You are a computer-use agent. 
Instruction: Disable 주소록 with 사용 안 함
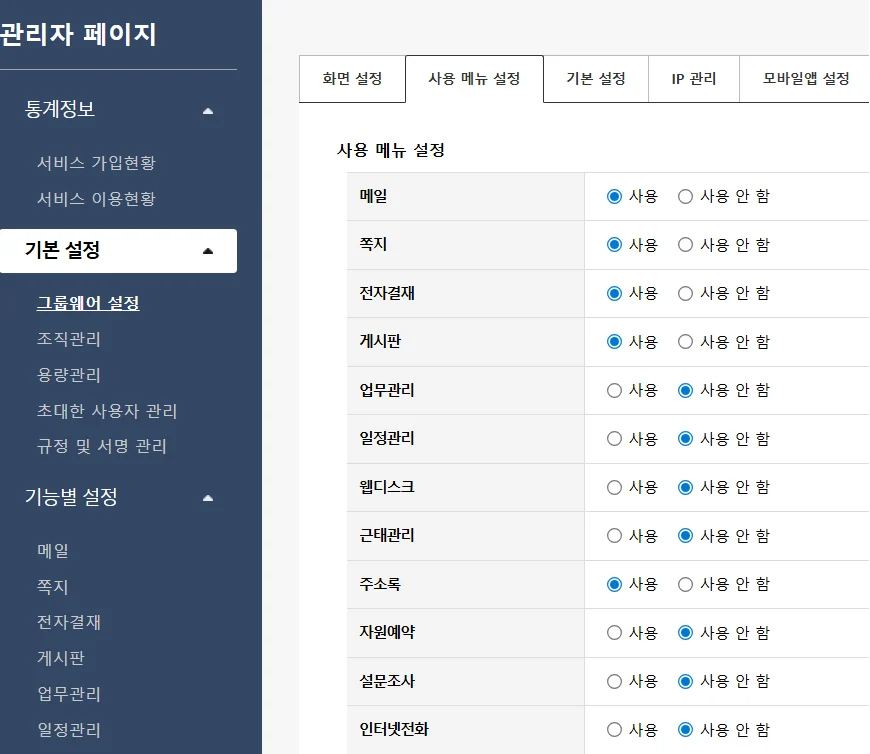pos(685,585)
